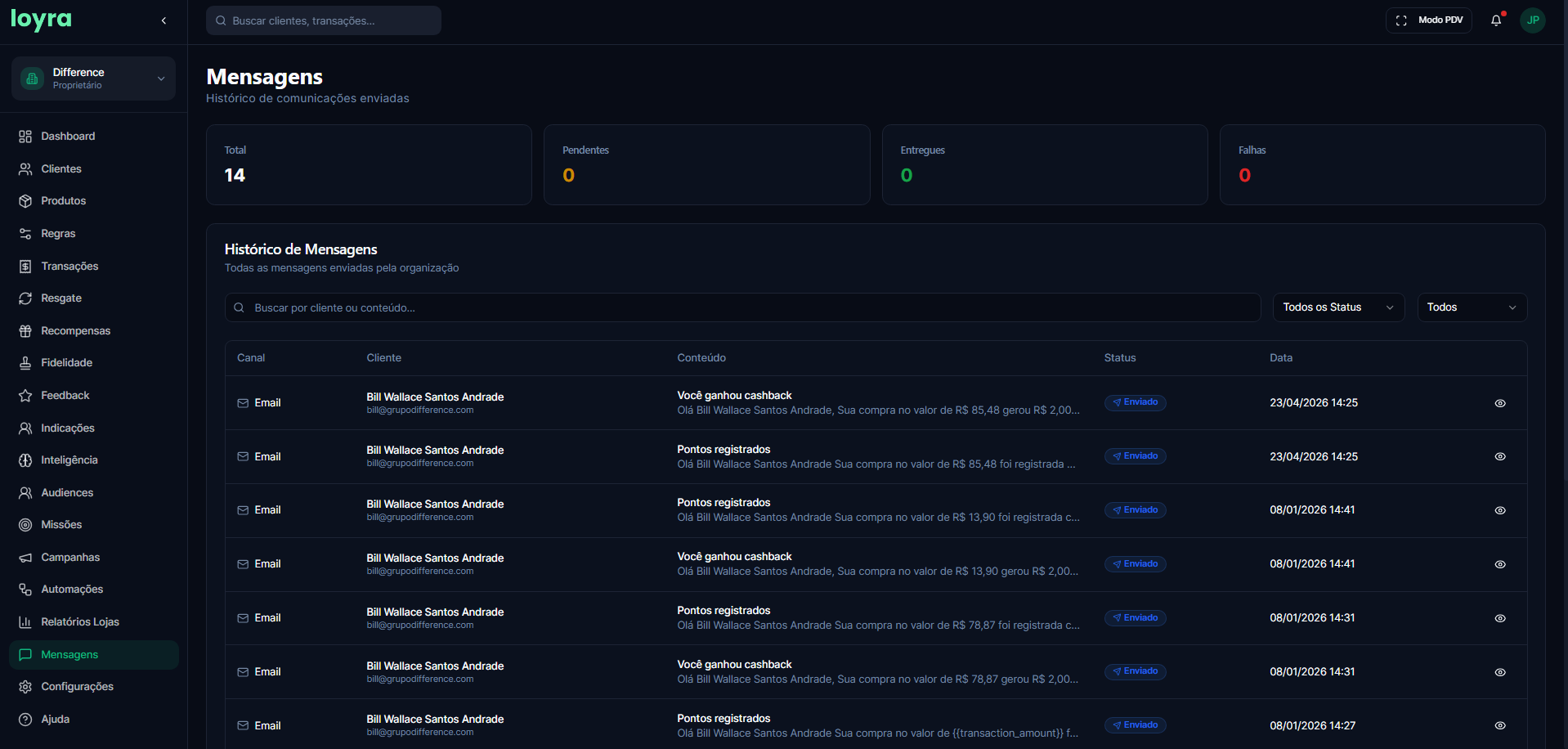The height and width of the screenshot is (749, 1568).
Task: Click the Entregues stat card
Action: 1045,164
